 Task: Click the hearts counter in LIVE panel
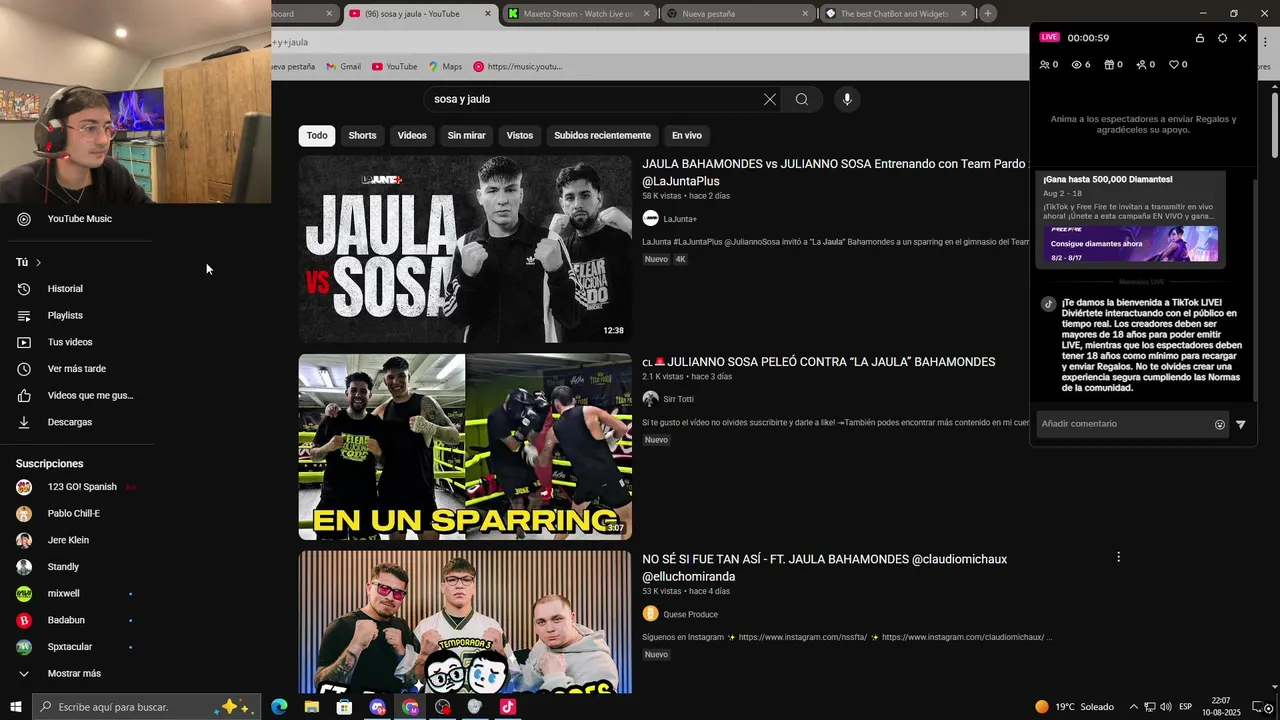coord(1174,65)
